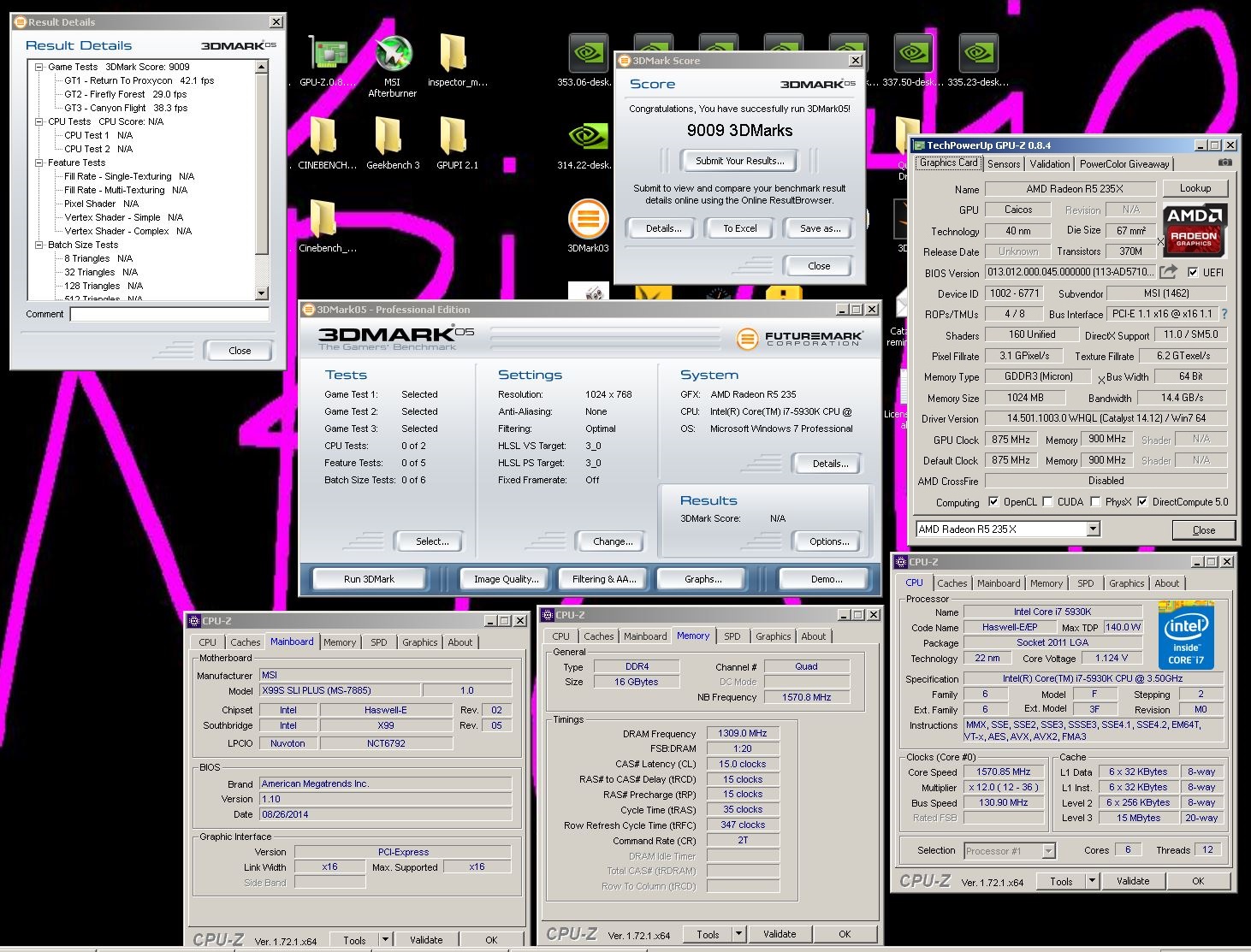
Task: Click the Futuremark orange logo in 3DMark05
Action: point(747,339)
